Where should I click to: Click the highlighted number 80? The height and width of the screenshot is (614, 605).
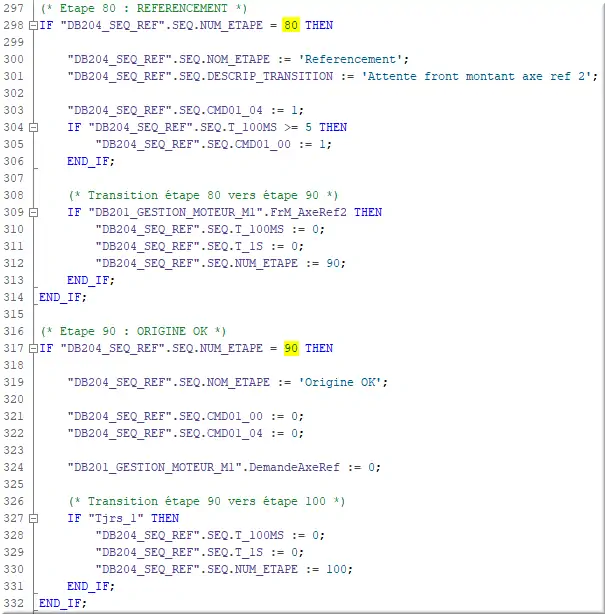click(x=291, y=24)
